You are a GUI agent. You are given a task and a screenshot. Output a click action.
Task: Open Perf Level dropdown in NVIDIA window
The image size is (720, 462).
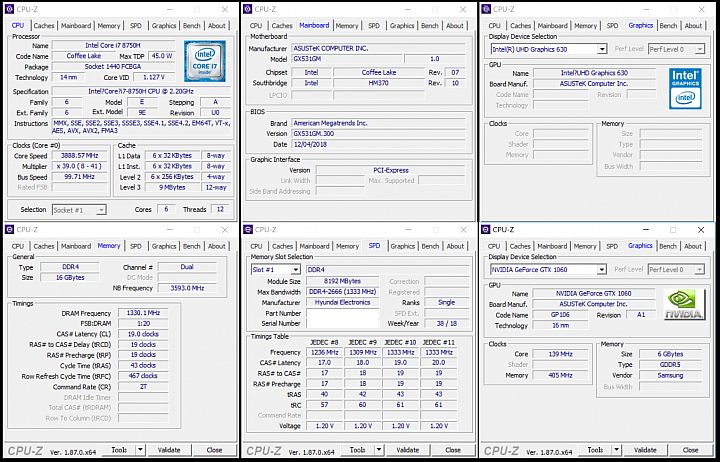coord(699,270)
